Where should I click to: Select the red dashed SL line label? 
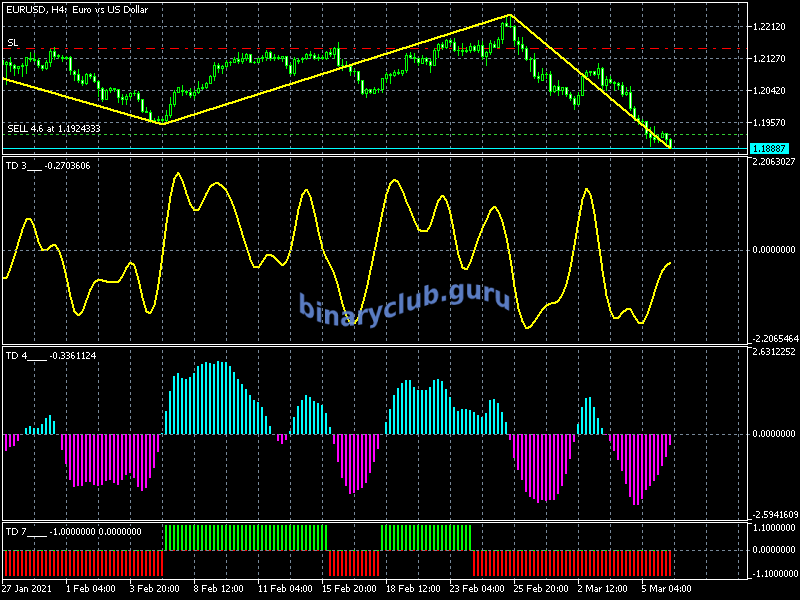coord(12,43)
